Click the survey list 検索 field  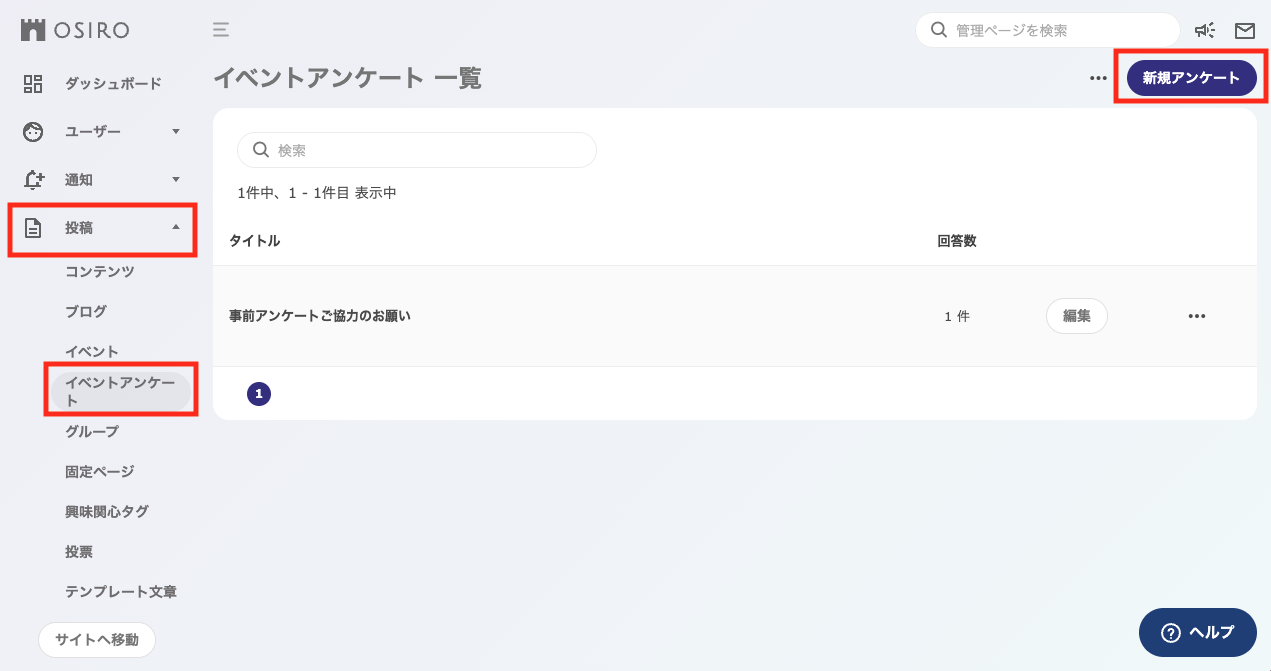click(x=430, y=150)
